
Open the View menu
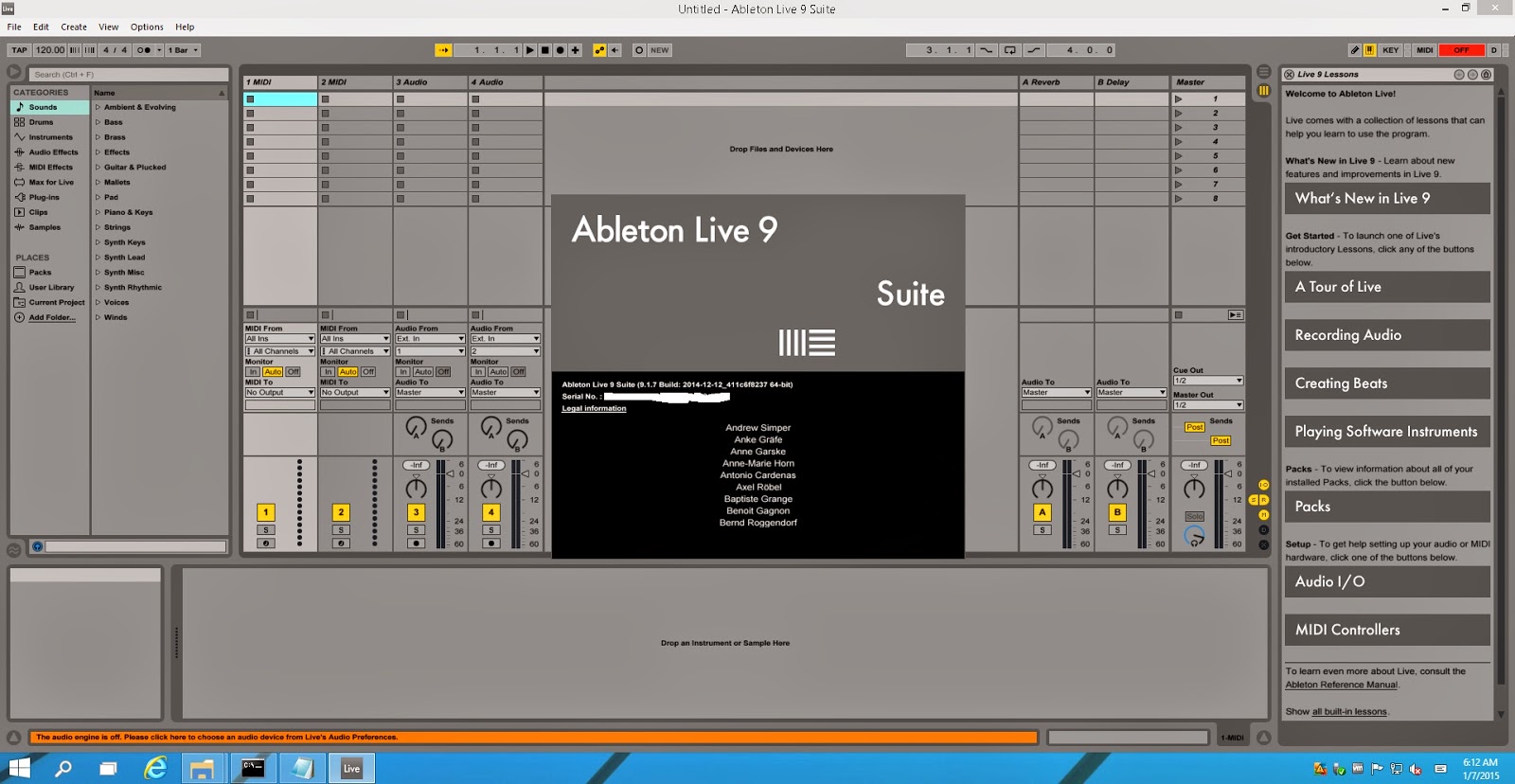109,27
